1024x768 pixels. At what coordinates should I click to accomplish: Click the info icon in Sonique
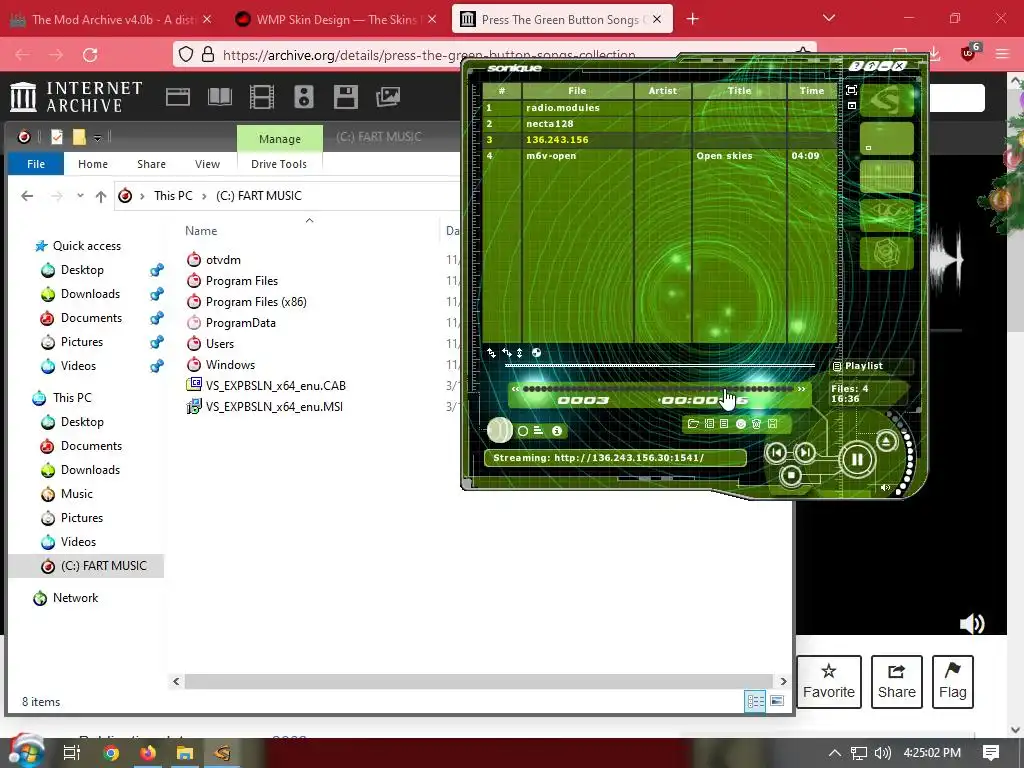point(557,431)
